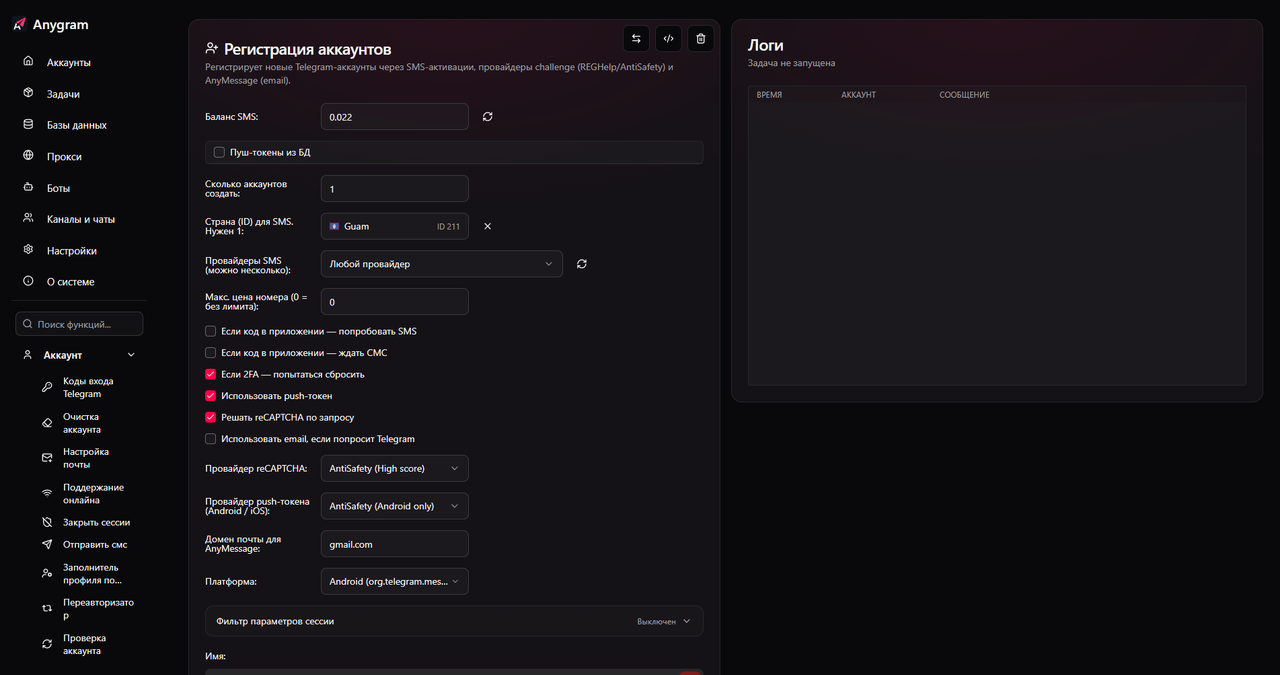Click the database icon for Базы данных
Screen dimensions: 1280x675
click(x=28, y=125)
